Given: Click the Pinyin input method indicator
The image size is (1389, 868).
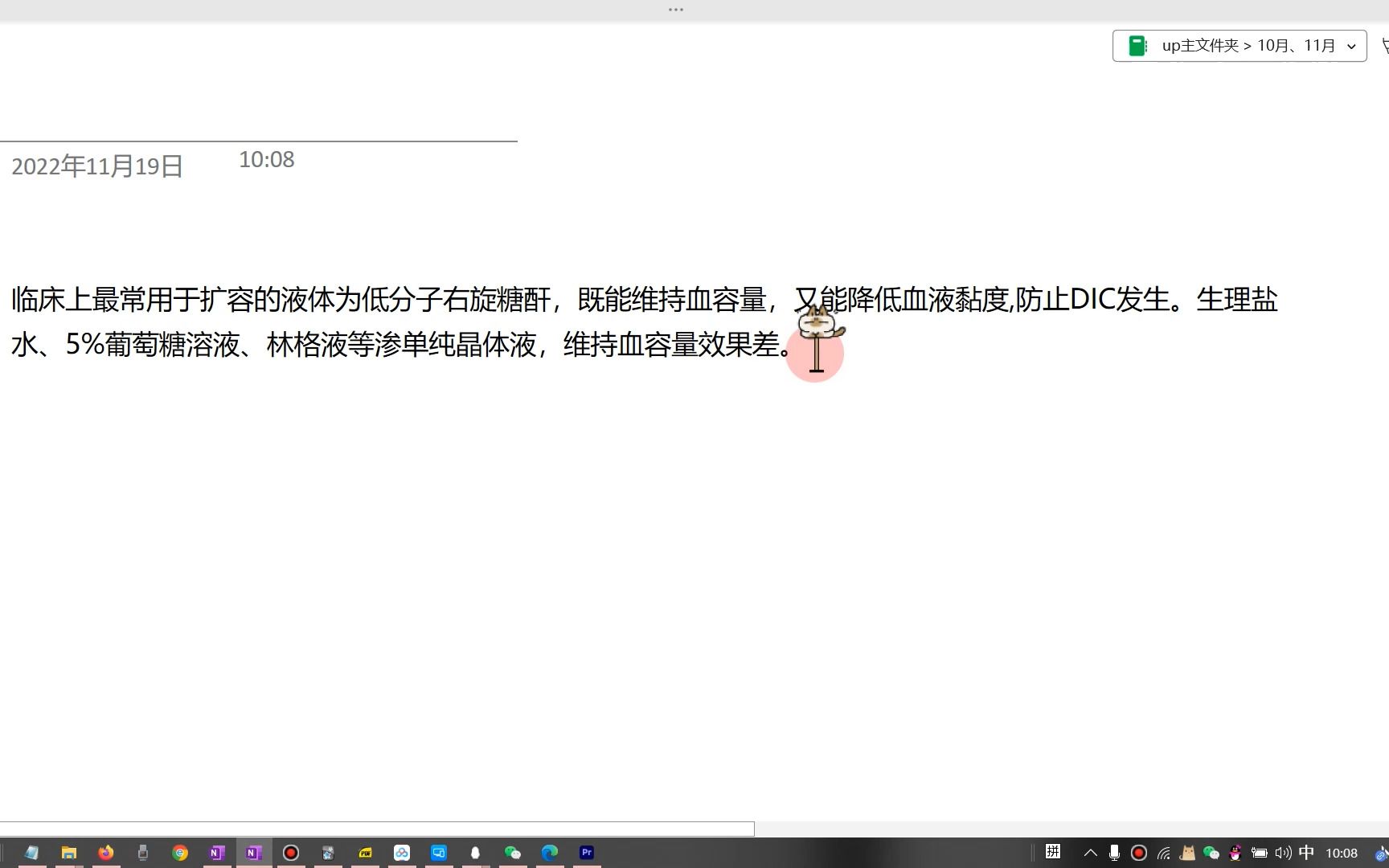Looking at the screenshot, I should pyautogui.click(x=1053, y=852).
